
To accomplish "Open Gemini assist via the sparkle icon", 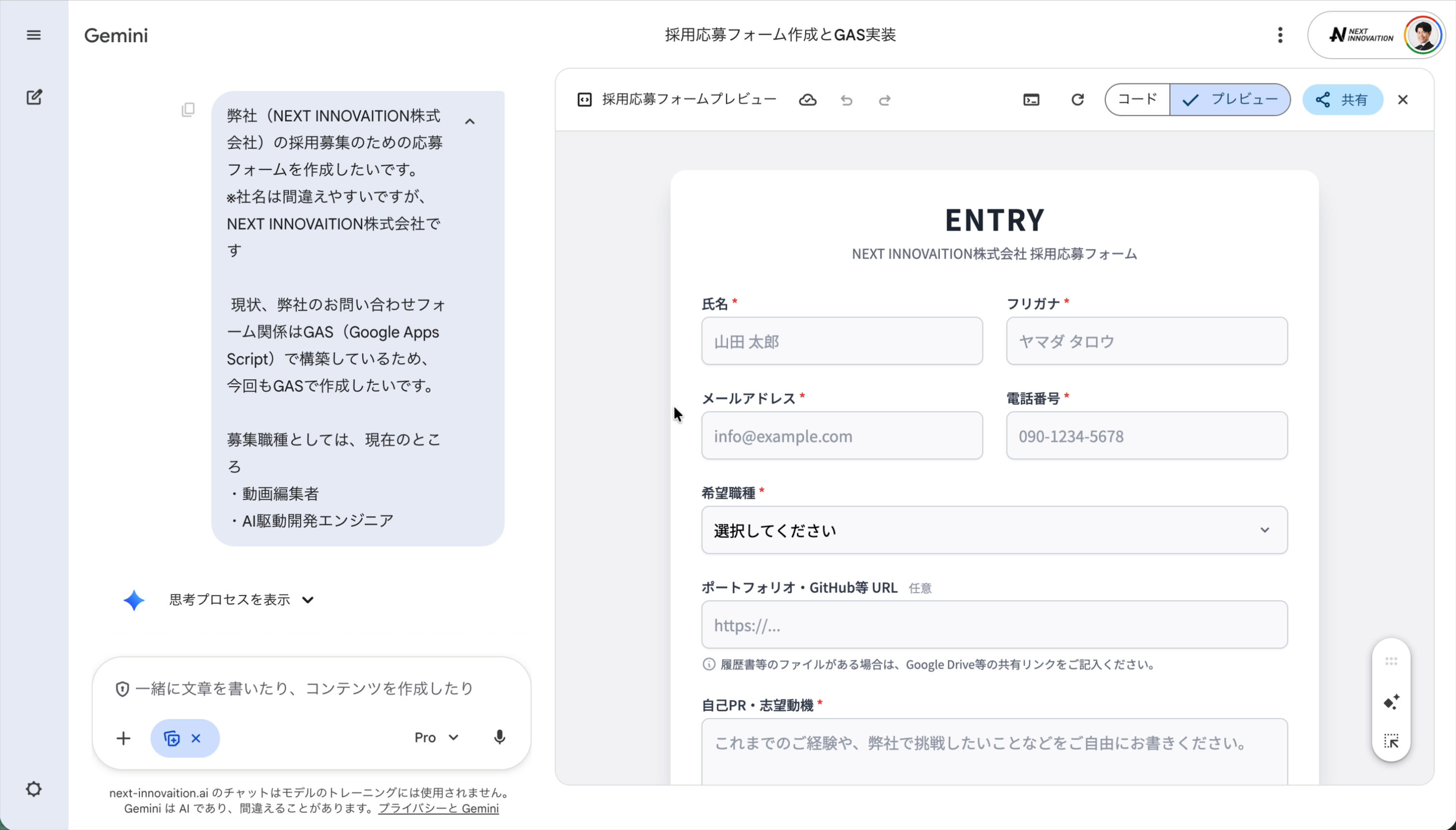I will pos(1390,702).
